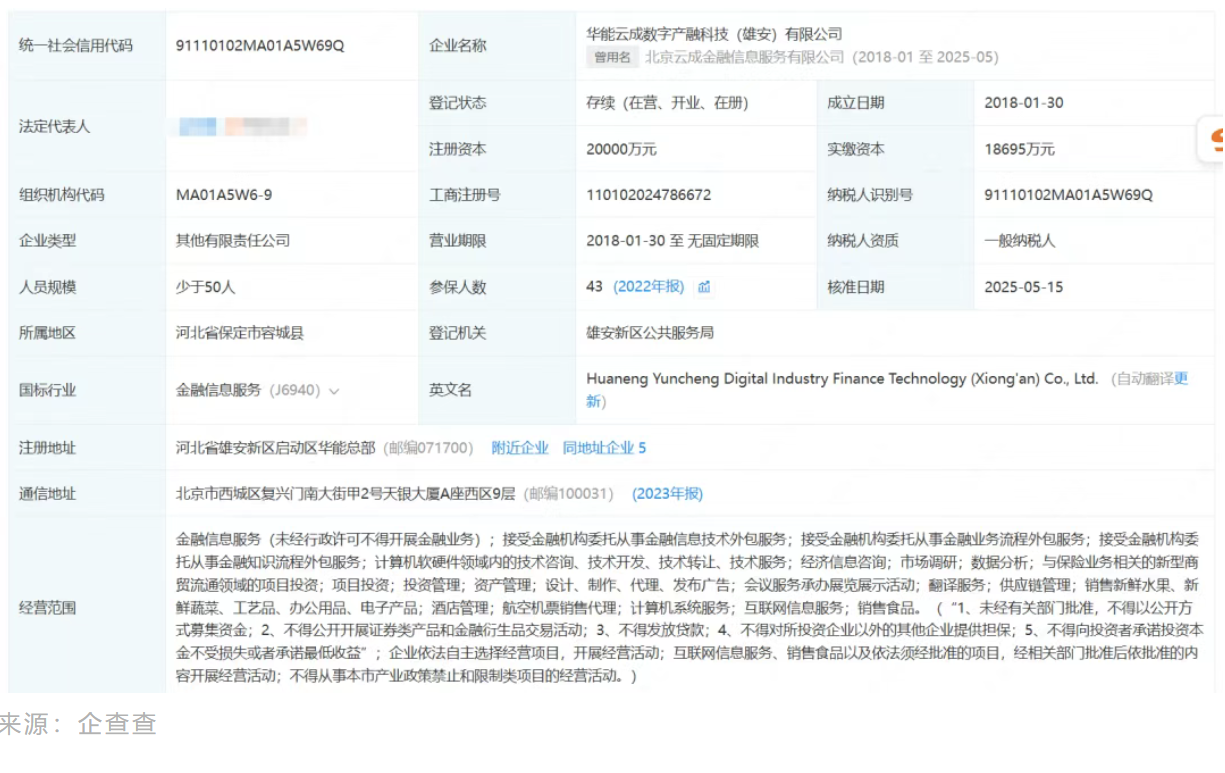1225x773 pixels.
Task: Click the 人员规模 label
Action: 47,287
